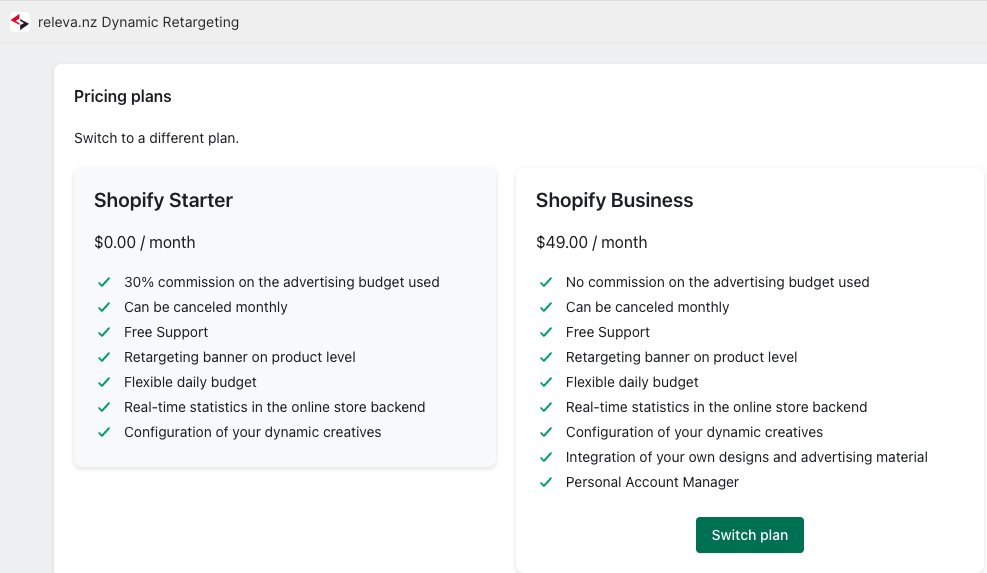Select the Shopify Starter plan heading
The width and height of the screenshot is (987, 573).
click(x=164, y=200)
